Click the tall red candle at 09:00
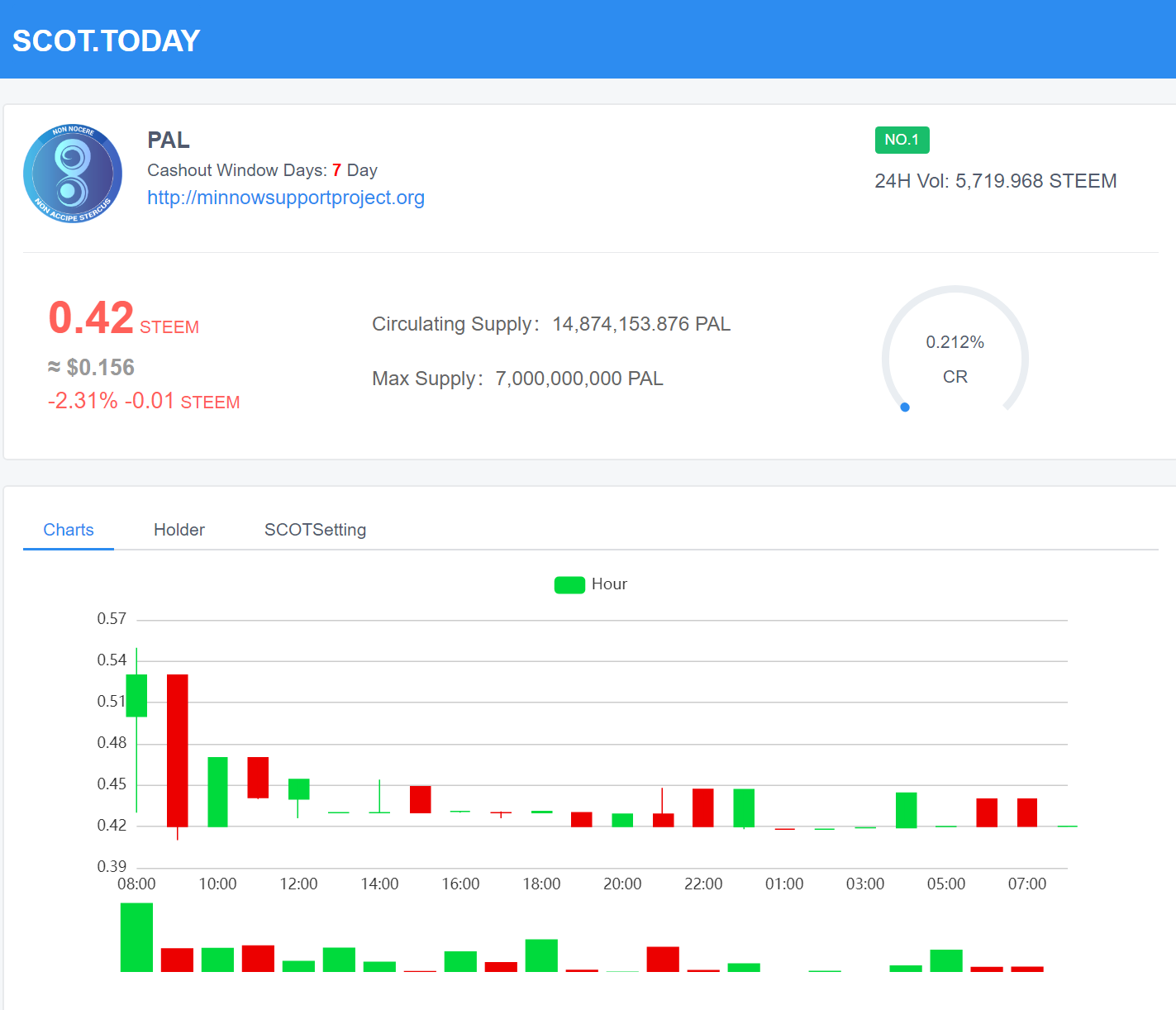Viewport: 1176px width, 1010px height. click(x=178, y=750)
